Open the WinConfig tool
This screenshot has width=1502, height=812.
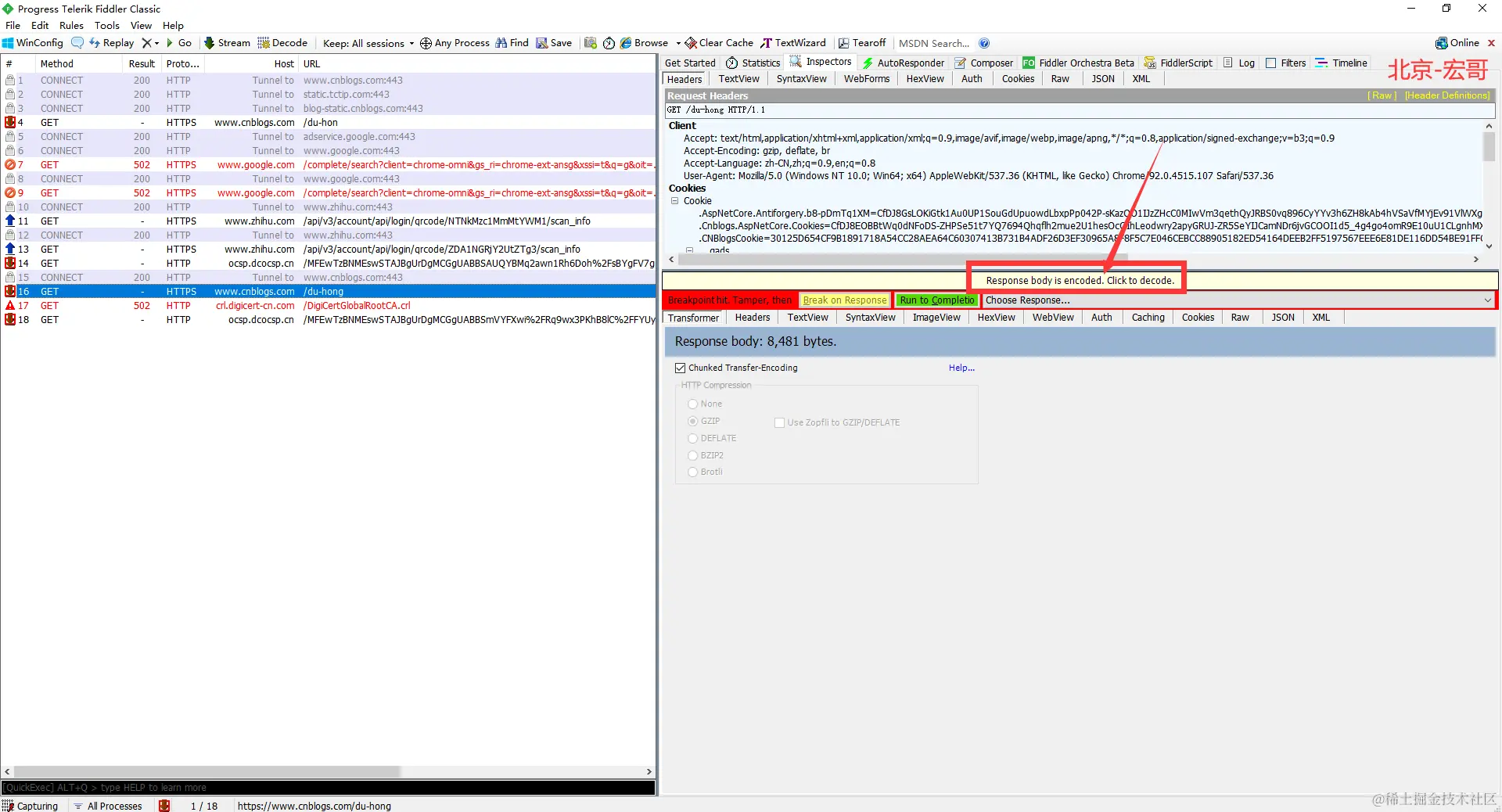tap(33, 43)
